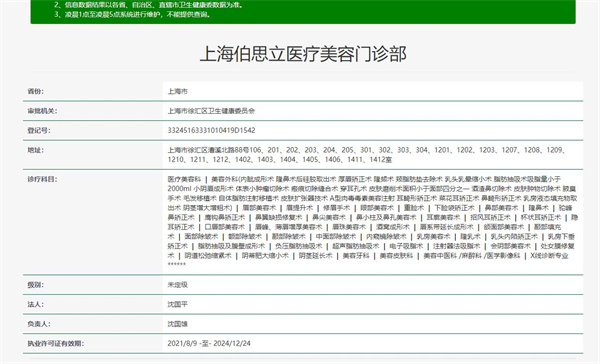600x364 pixels.
Task: Select the responsible person's name in 负责人 row
Action: [178, 324]
